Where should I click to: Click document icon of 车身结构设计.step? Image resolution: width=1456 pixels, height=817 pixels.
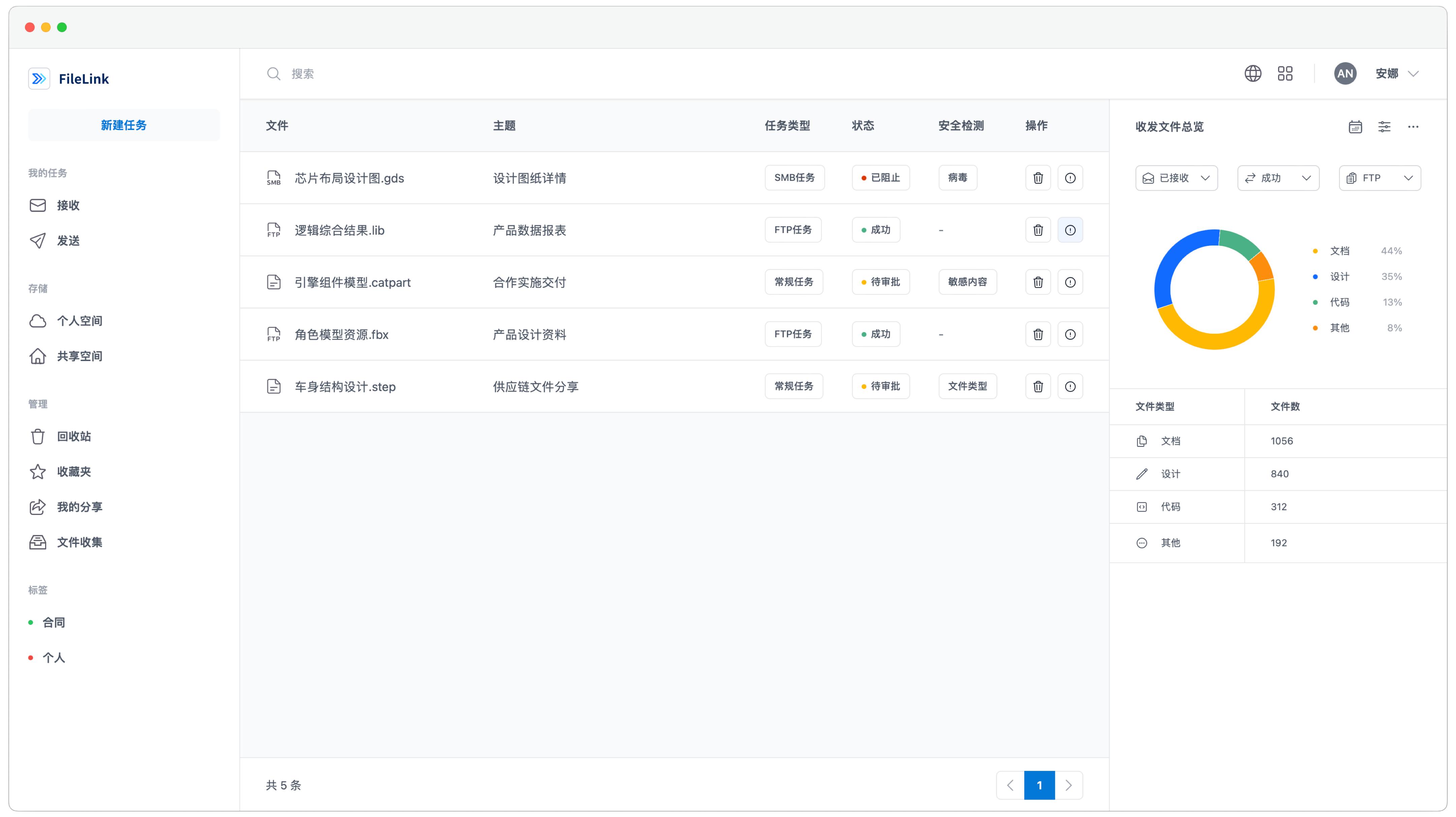(274, 387)
